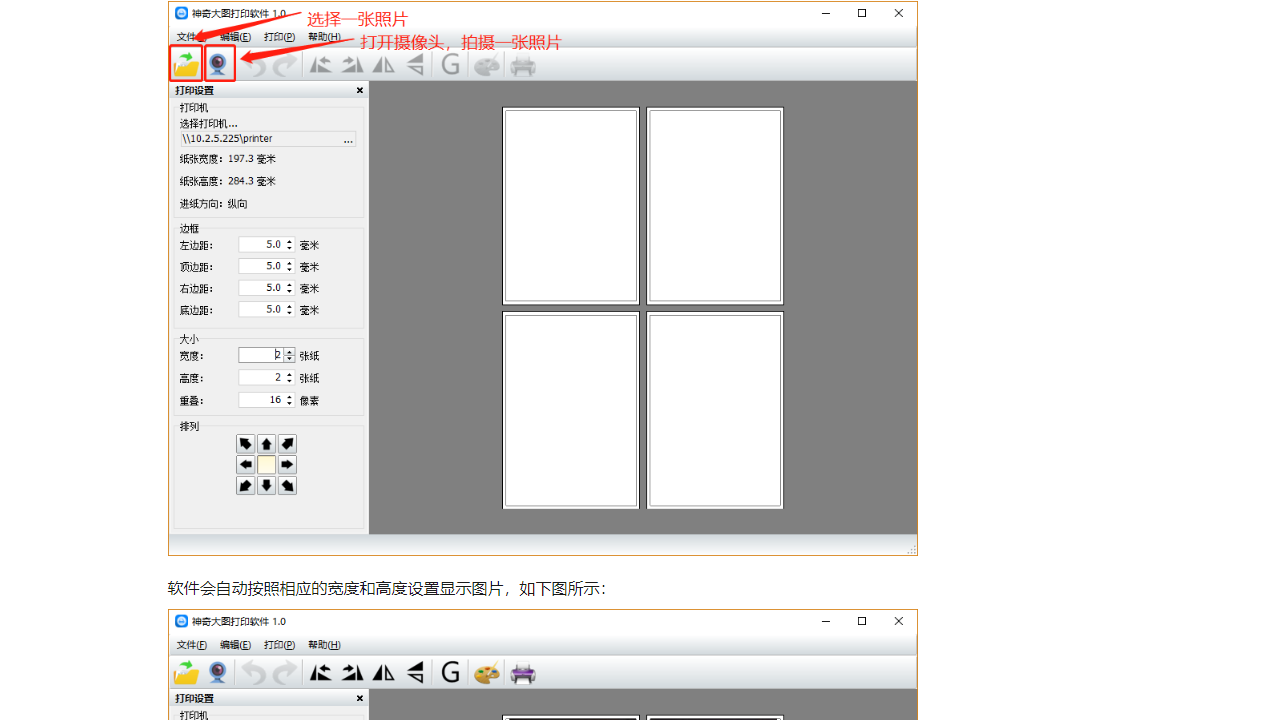Click the 高度 height input field

[261, 378]
